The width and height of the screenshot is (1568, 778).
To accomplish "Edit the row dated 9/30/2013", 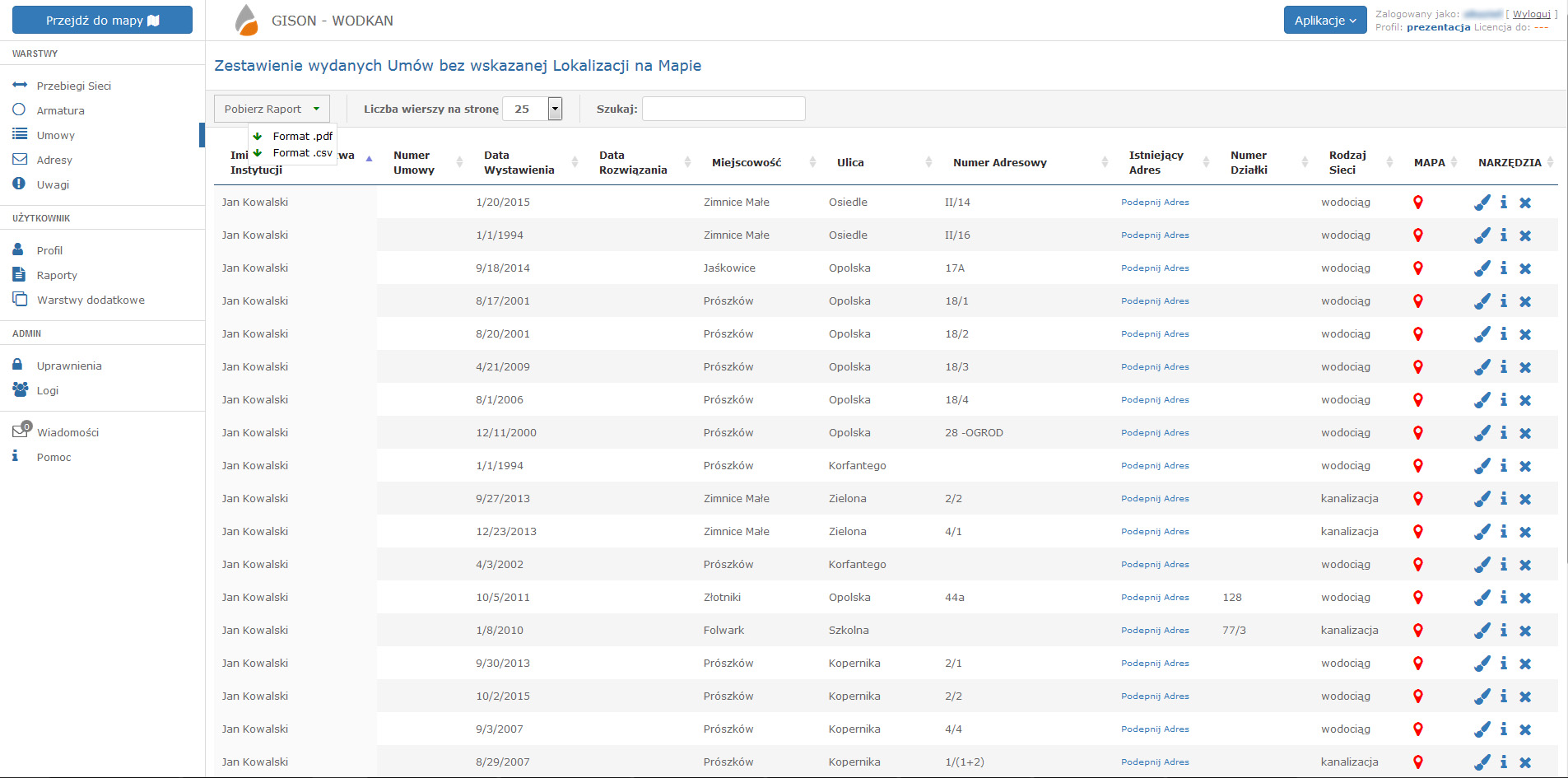I will [1482, 664].
